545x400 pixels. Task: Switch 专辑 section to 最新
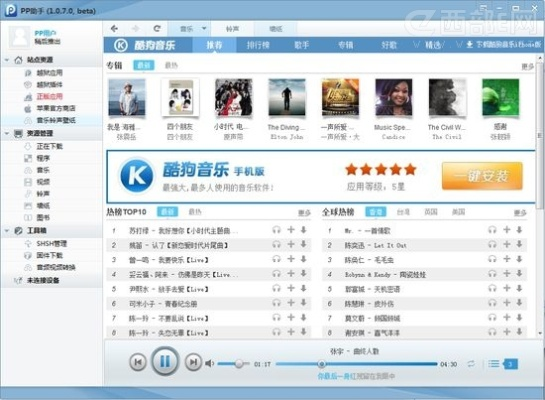click(144, 65)
